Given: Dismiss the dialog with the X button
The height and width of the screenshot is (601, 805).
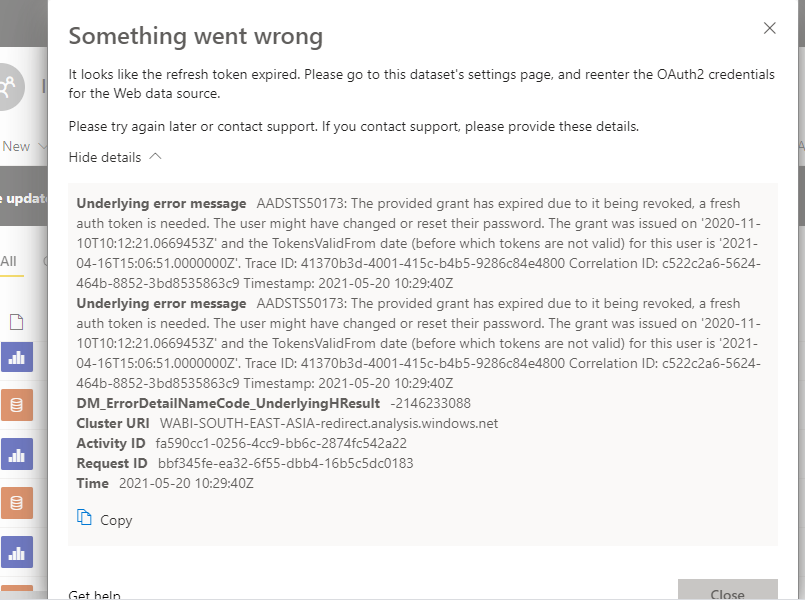Looking at the screenshot, I should tap(769, 28).
